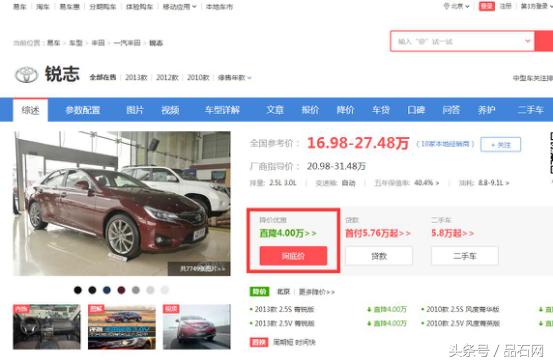The width and height of the screenshot is (553, 363).
Task: Open the 视频 tab
Action: [x=170, y=110]
